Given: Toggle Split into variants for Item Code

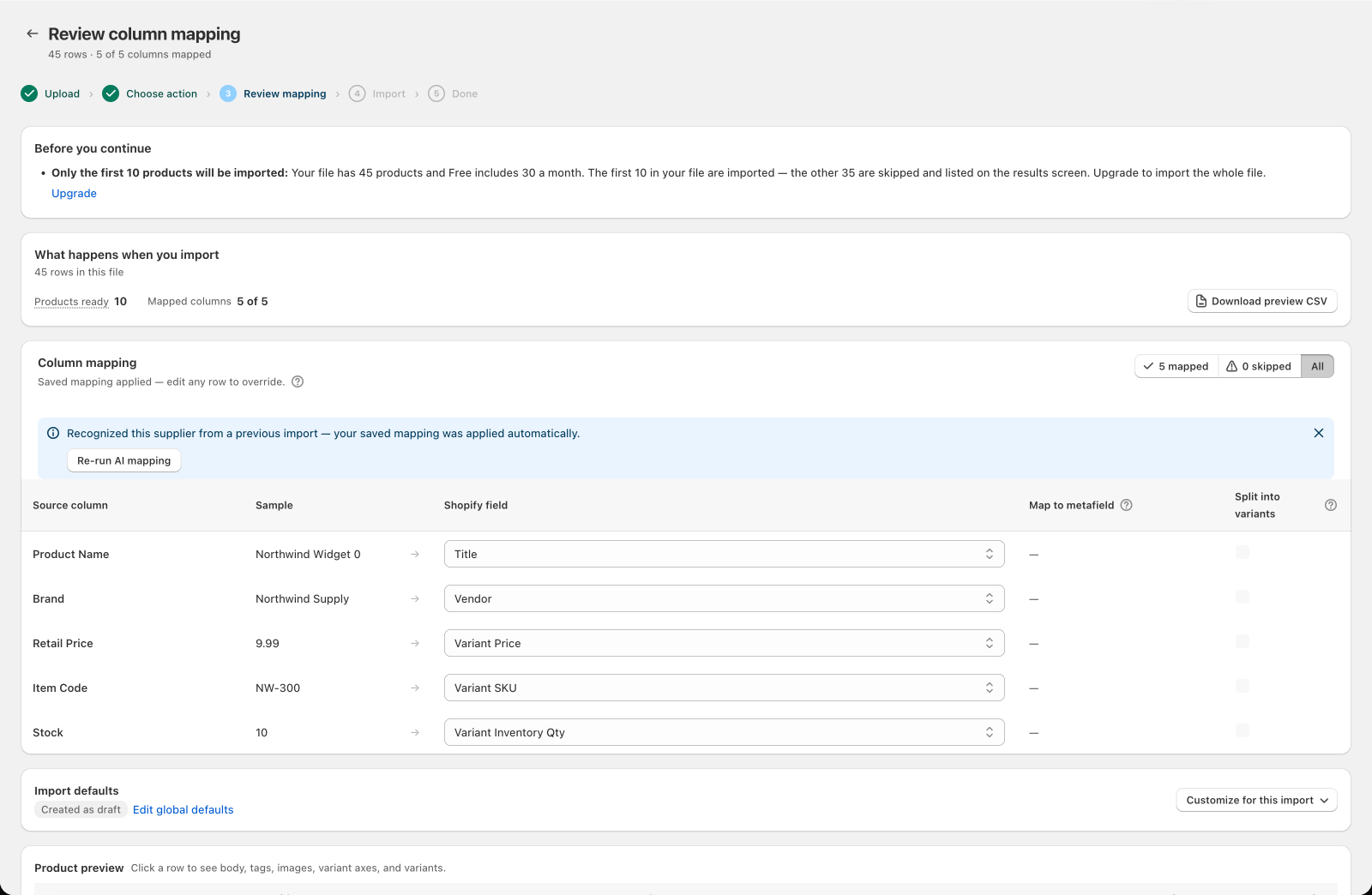Looking at the screenshot, I should pyautogui.click(x=1243, y=686).
